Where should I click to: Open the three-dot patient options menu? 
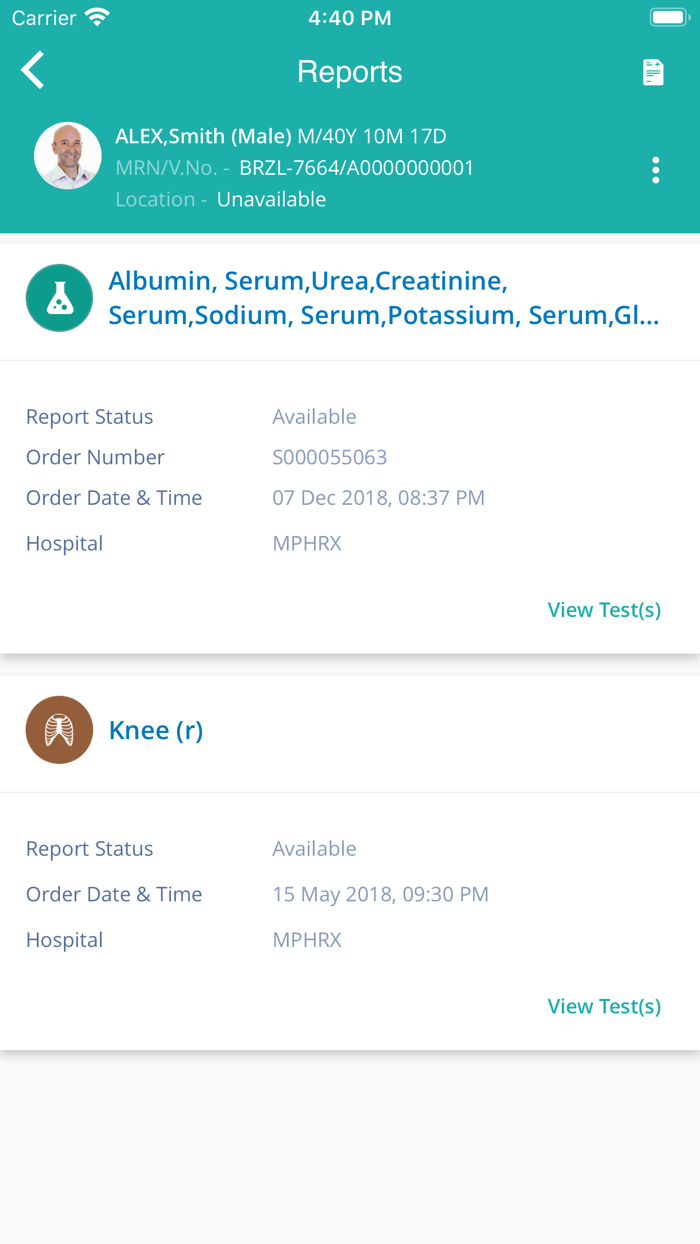point(655,170)
